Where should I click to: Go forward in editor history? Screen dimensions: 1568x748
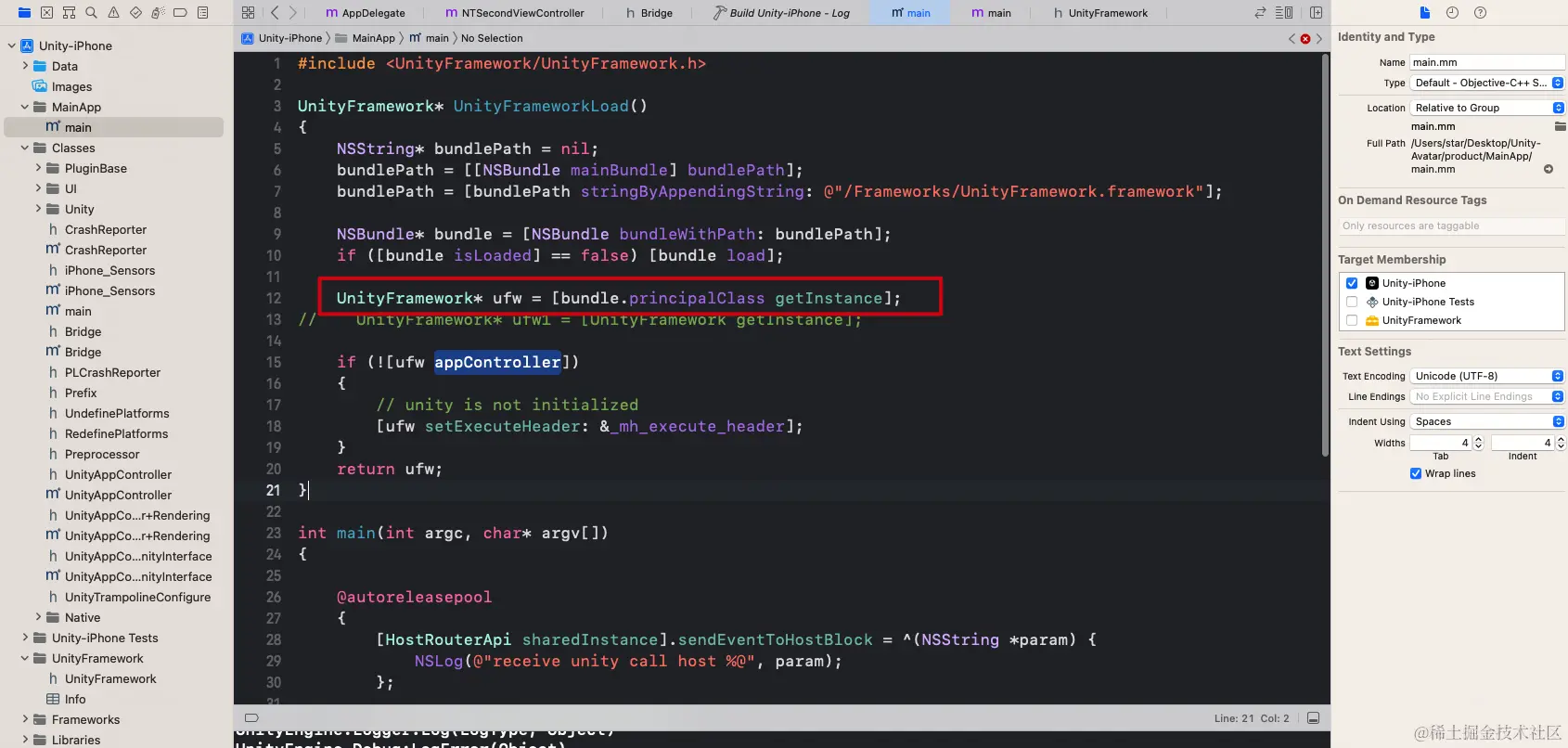click(x=293, y=13)
